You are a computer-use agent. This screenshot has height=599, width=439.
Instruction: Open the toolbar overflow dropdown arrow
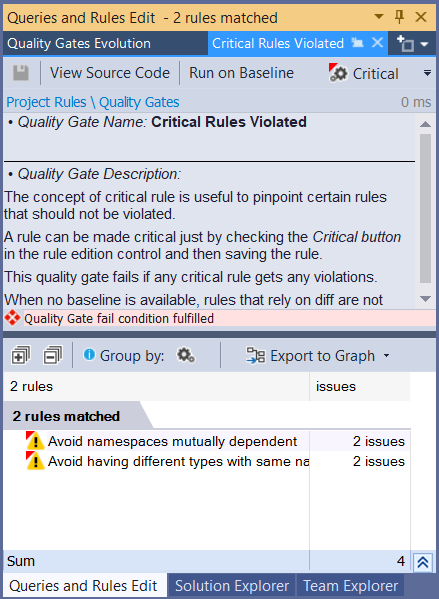428,73
